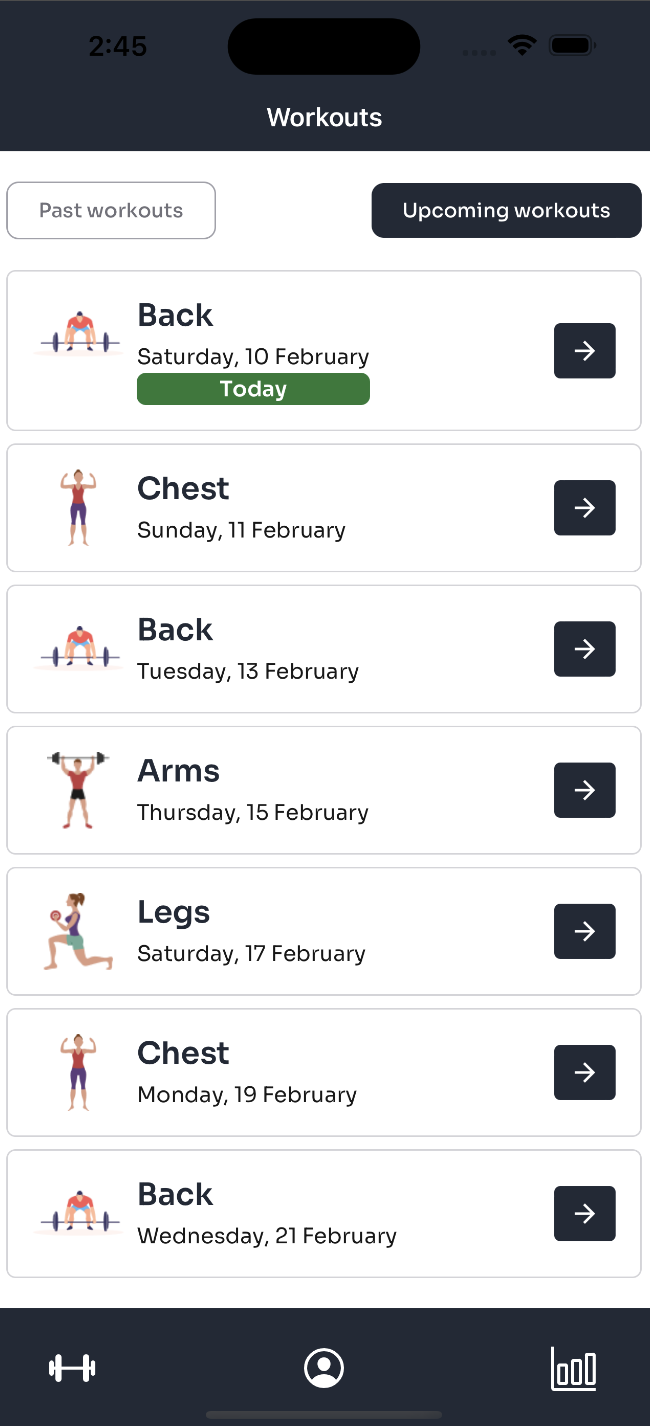Open the Thursday Arms workout arrow
Screen dimensions: 650x1426
[584, 790]
